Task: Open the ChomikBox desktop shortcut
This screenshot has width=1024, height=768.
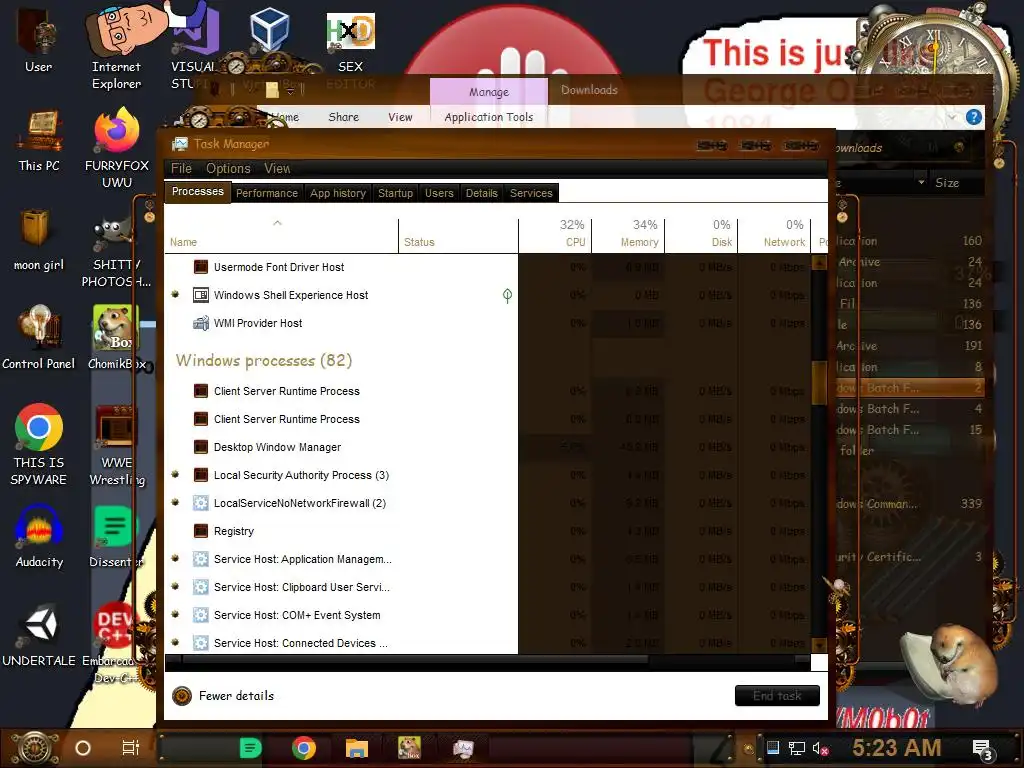Action: (116, 338)
